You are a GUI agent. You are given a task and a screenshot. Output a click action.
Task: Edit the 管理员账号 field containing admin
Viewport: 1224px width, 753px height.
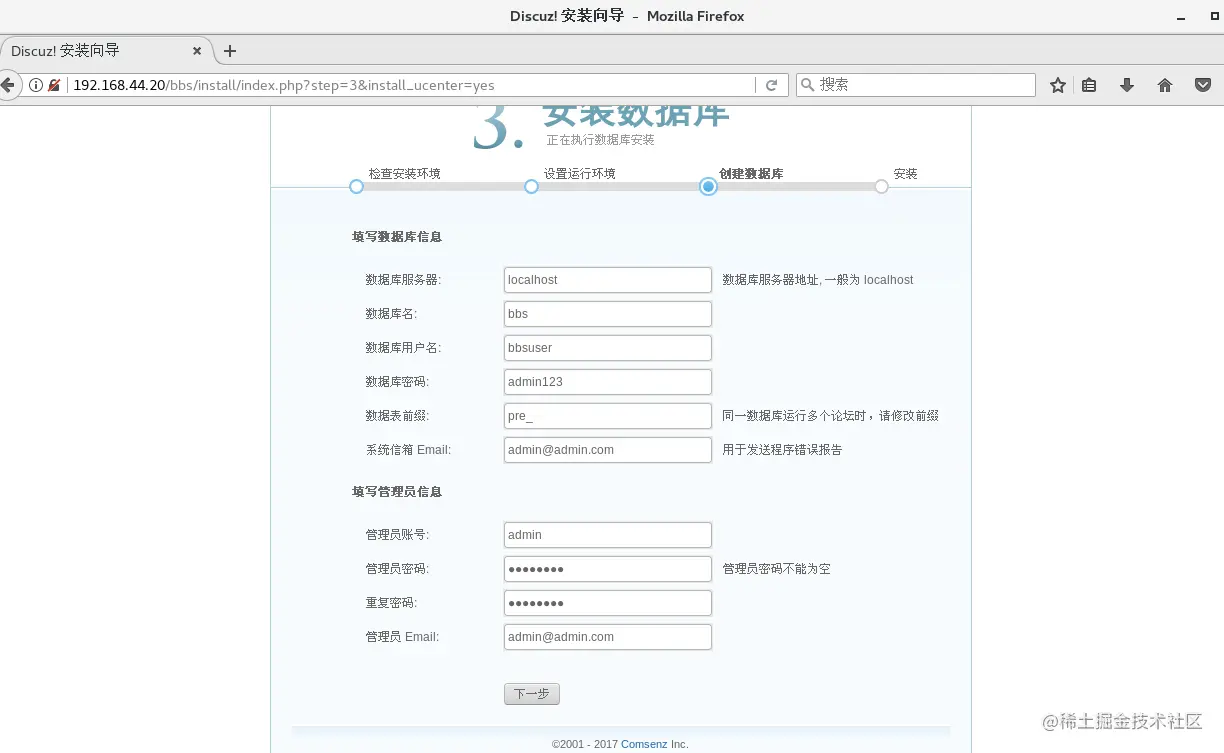coord(608,535)
